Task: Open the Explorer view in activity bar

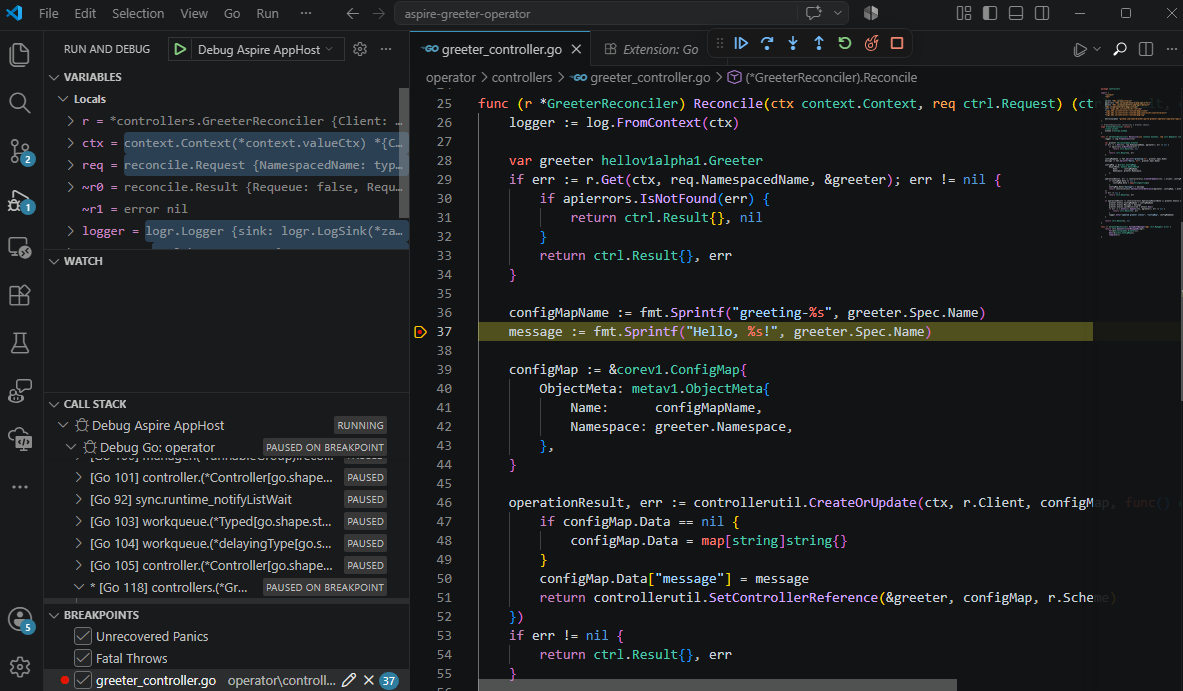Action: 20,55
